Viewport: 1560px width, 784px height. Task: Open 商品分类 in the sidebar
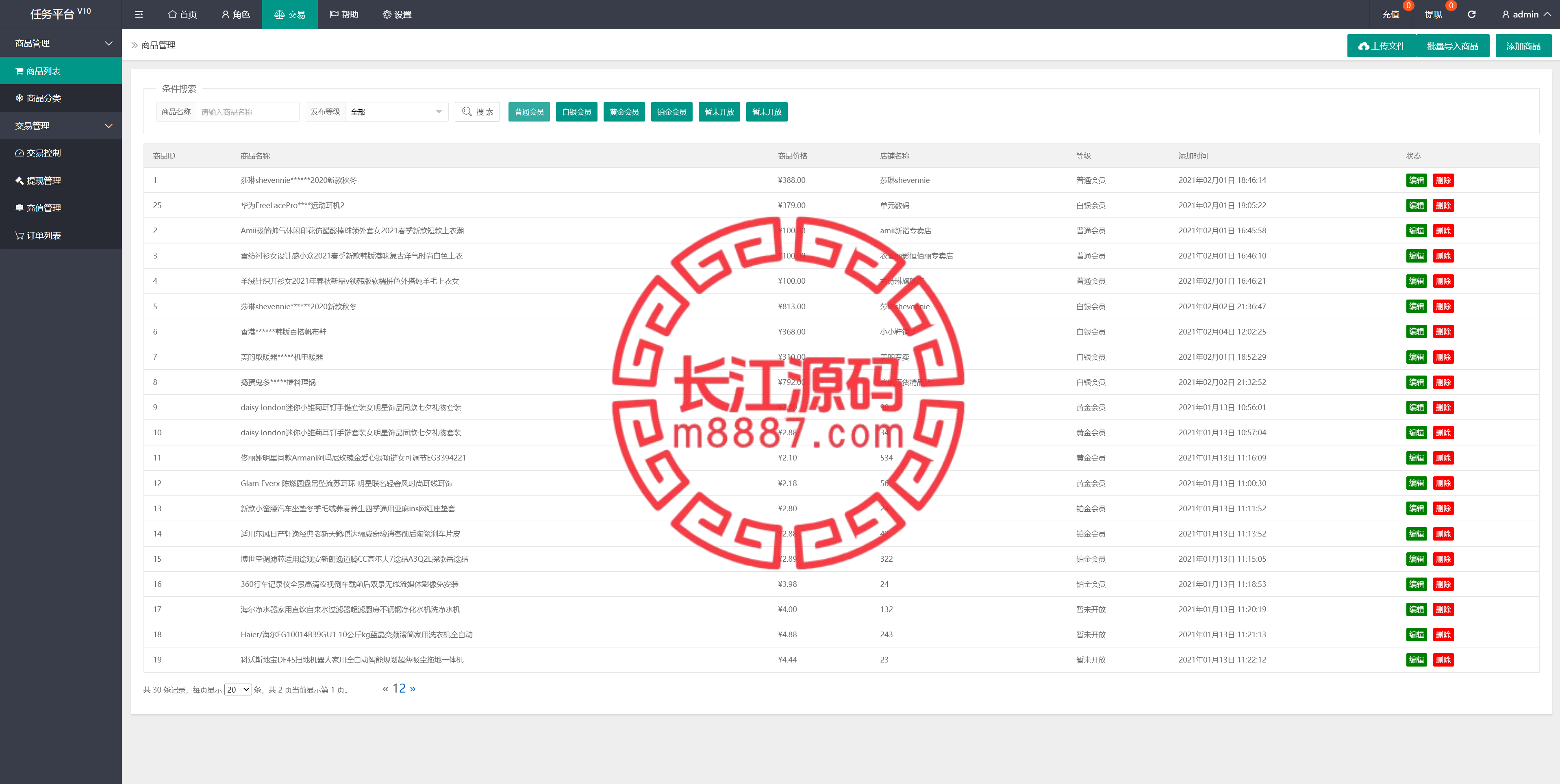(x=61, y=98)
